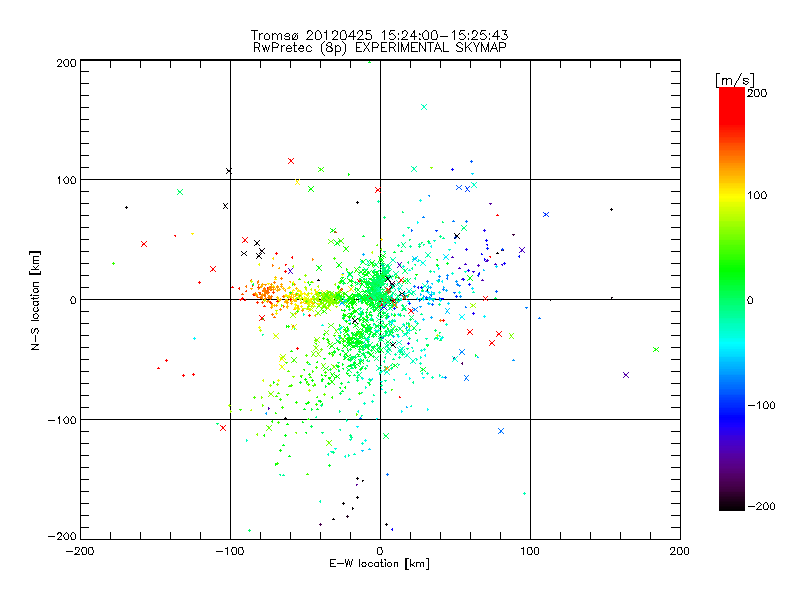This screenshot has height=600, width=800.
Task: Select the colorbar's '-100' tick label
Action: pyautogui.click(x=761, y=405)
